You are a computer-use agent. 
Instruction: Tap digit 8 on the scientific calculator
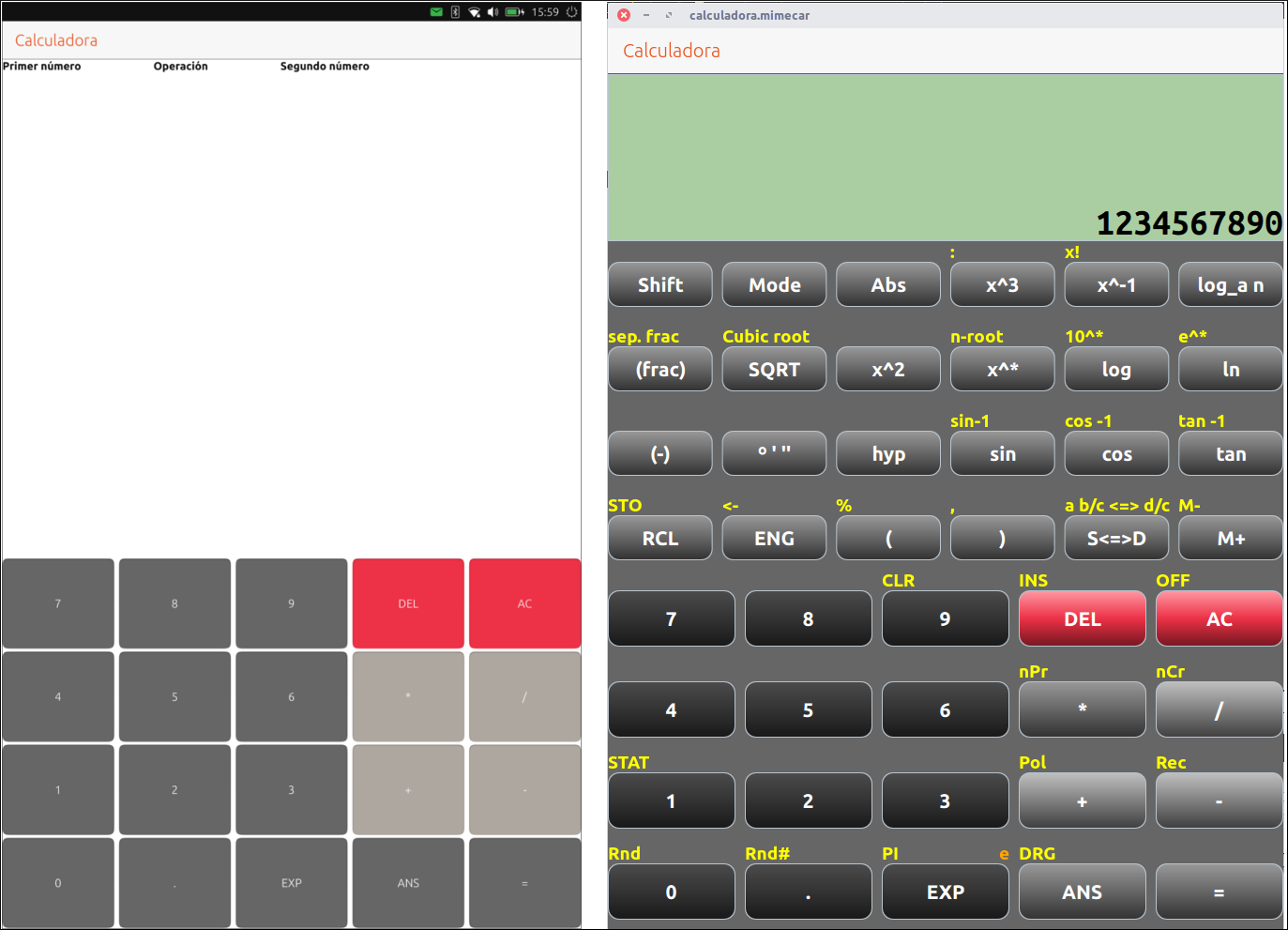click(809, 618)
